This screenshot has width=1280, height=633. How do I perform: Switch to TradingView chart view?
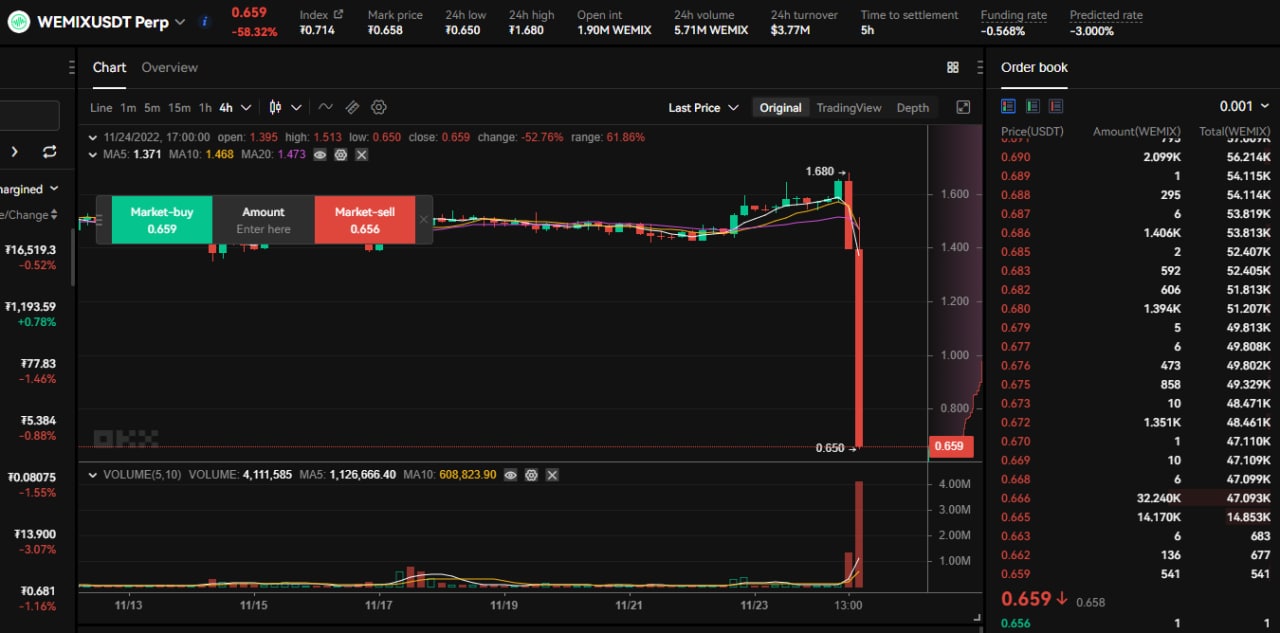pos(849,108)
